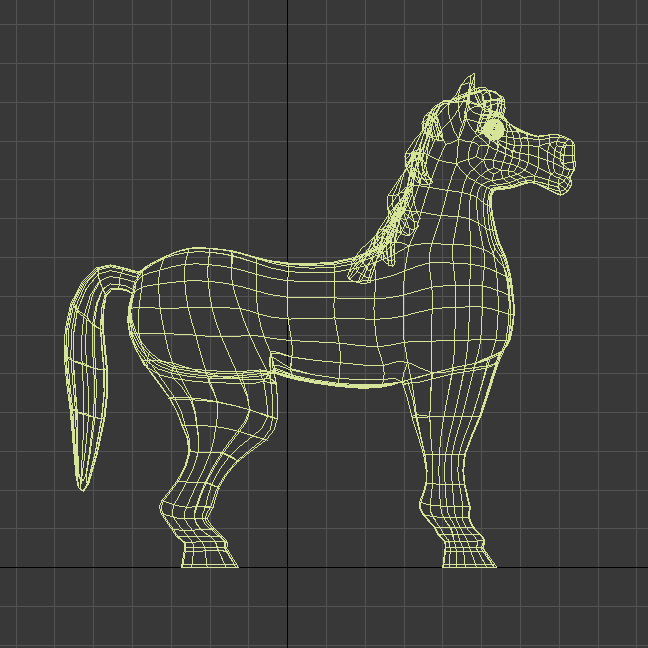
Task: Click the horse's eye on the wireframe
Action: [493, 129]
